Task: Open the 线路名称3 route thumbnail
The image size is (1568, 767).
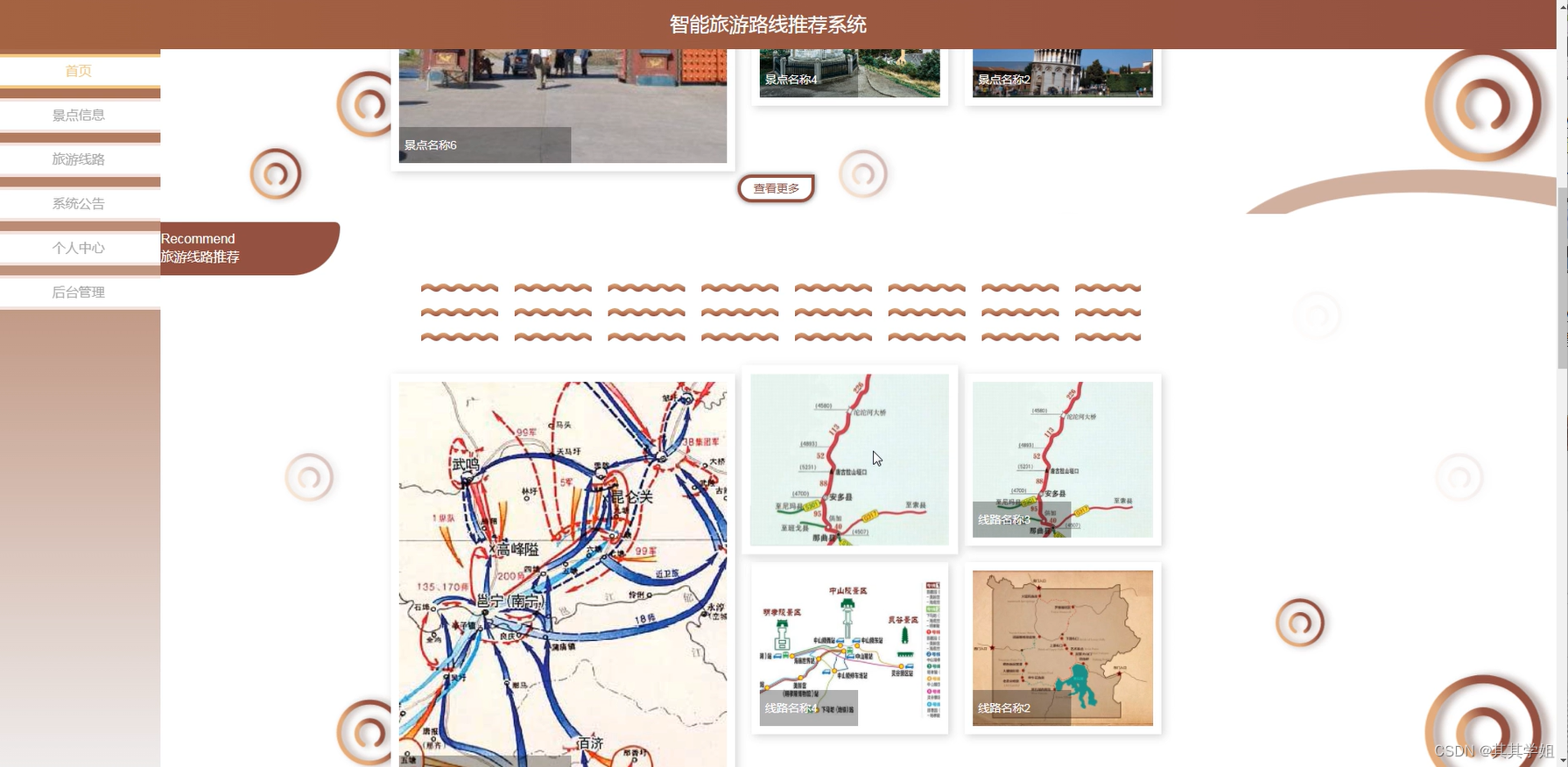Action: [1063, 460]
